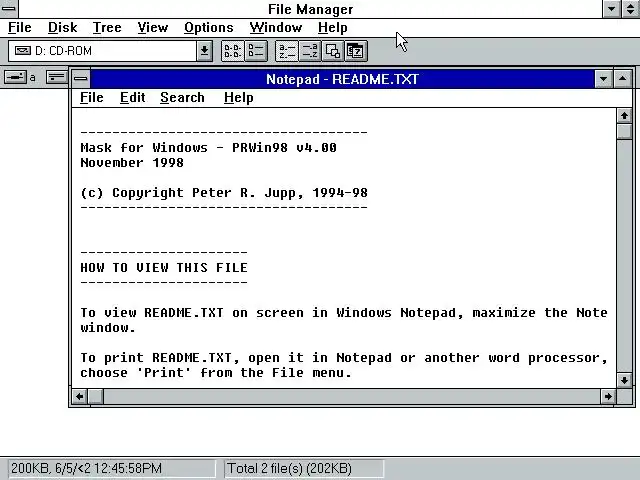Switch File Manager to all file details view
Screen dimensions: 640x480
256,51
